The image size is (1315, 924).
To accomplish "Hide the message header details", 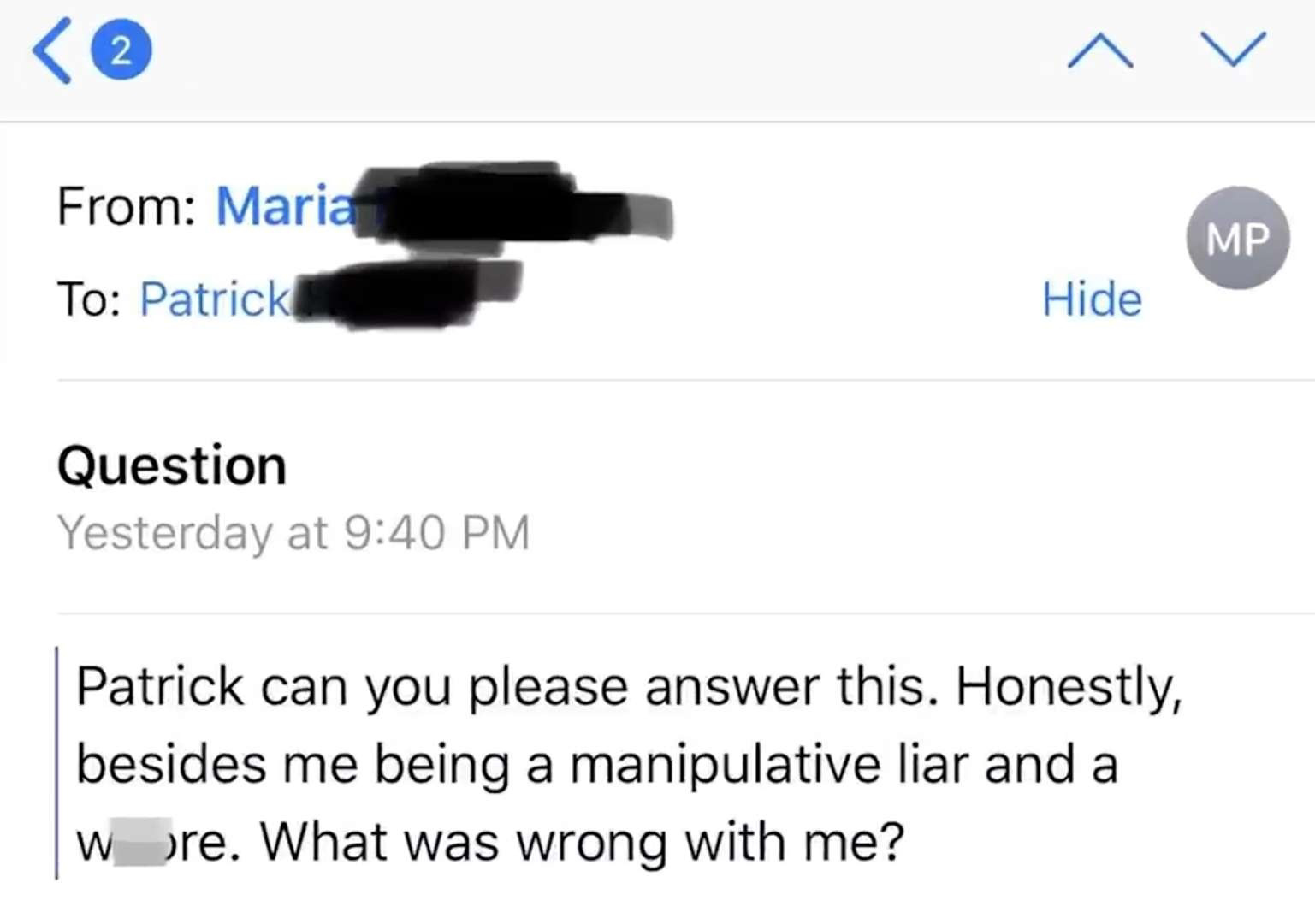I will click(x=1092, y=299).
